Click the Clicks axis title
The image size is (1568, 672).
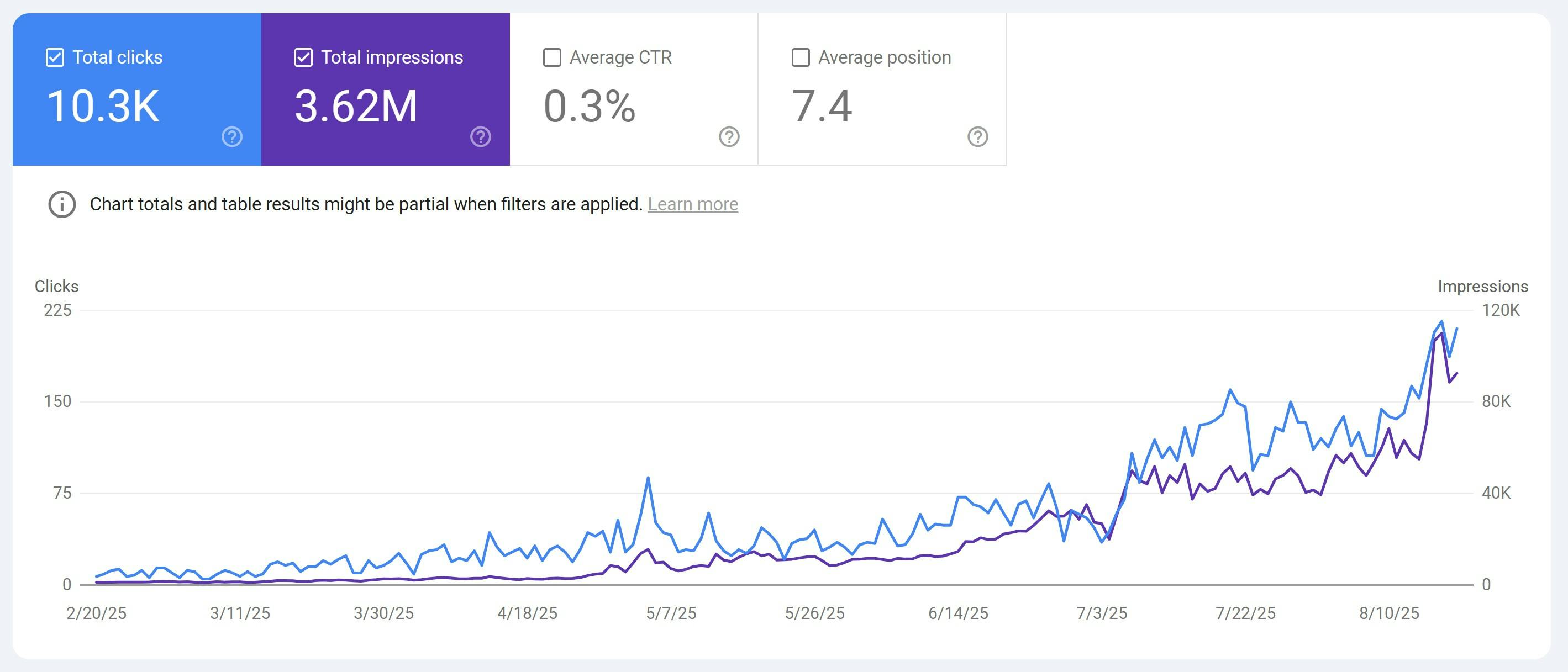click(56, 287)
